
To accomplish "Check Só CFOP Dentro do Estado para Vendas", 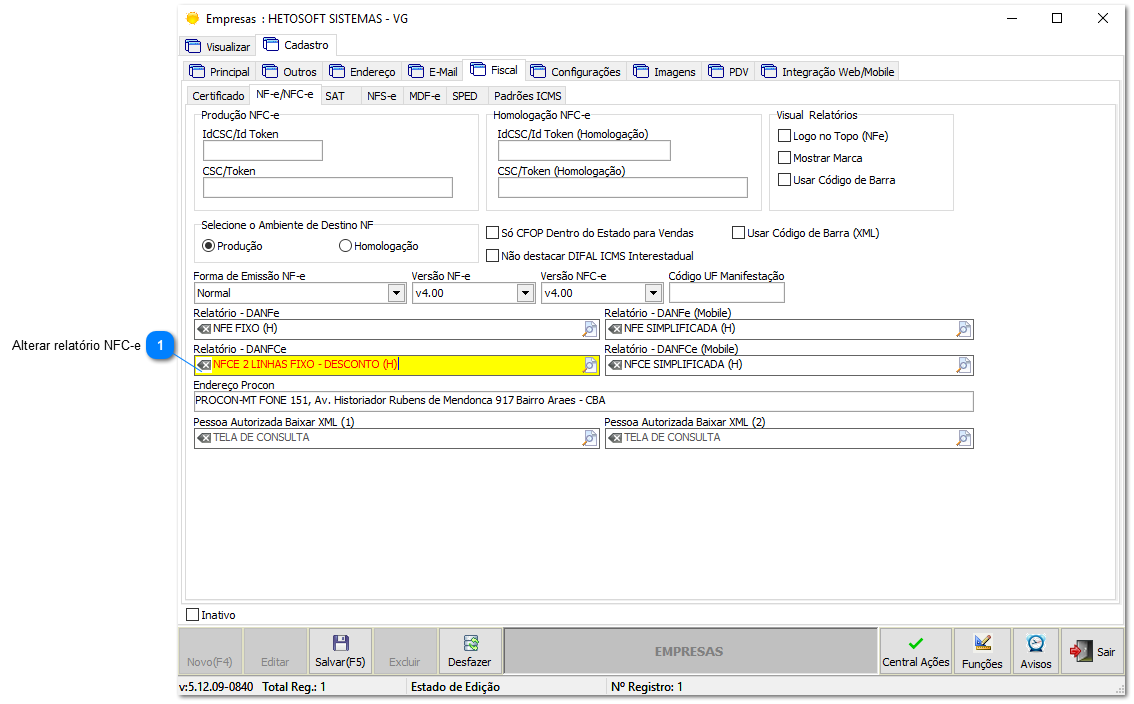I will [x=492, y=233].
